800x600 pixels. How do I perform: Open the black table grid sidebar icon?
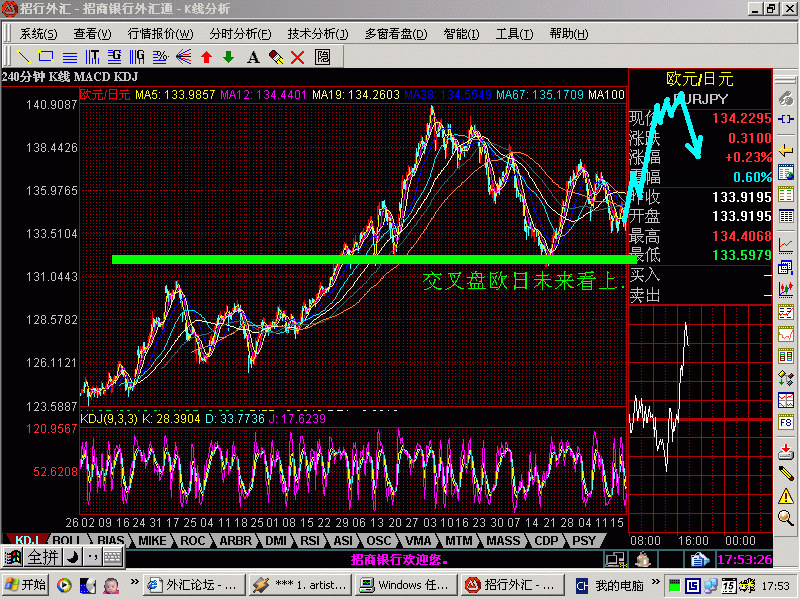[786, 216]
